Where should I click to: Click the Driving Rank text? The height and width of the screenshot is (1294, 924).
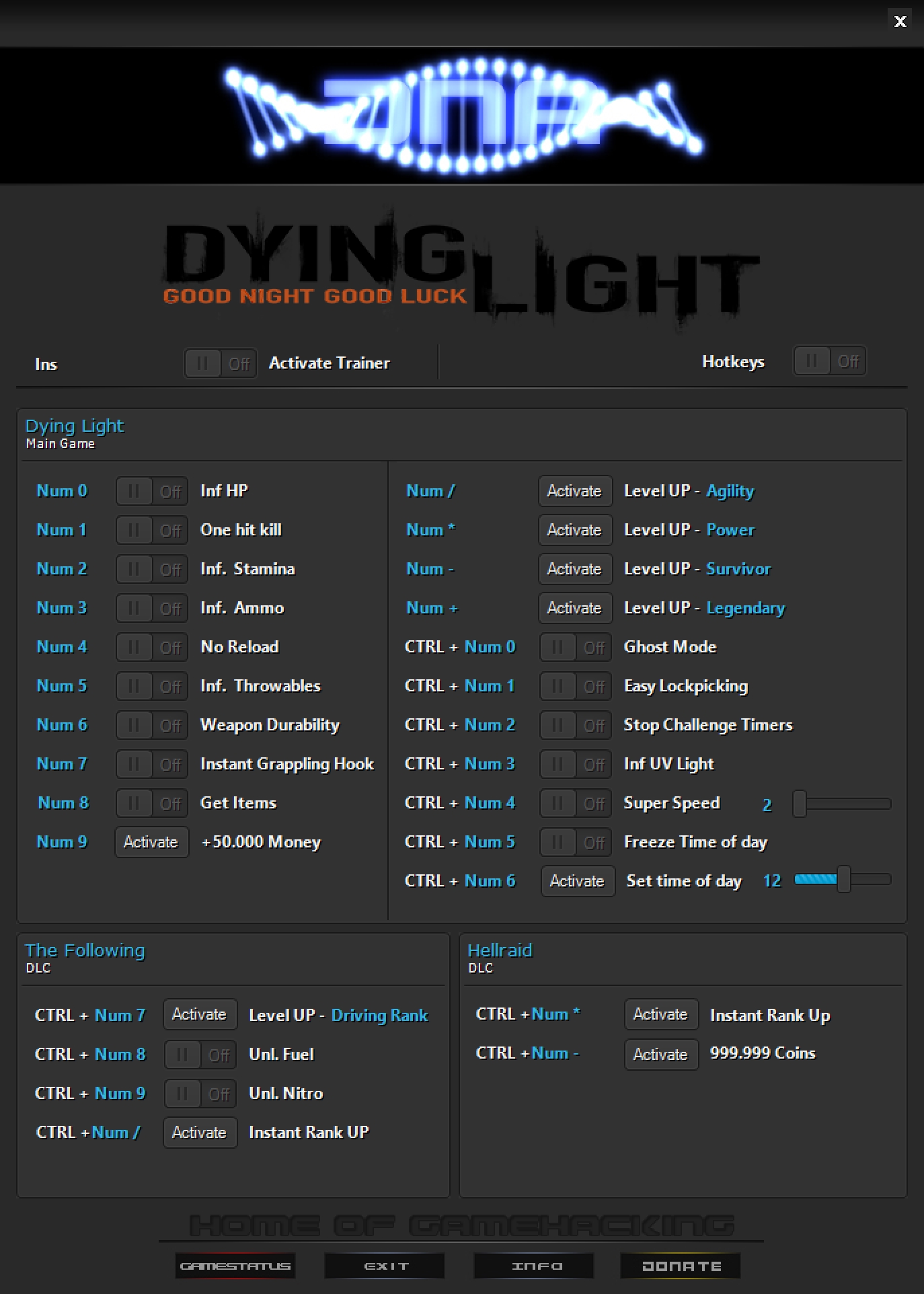point(379,1016)
